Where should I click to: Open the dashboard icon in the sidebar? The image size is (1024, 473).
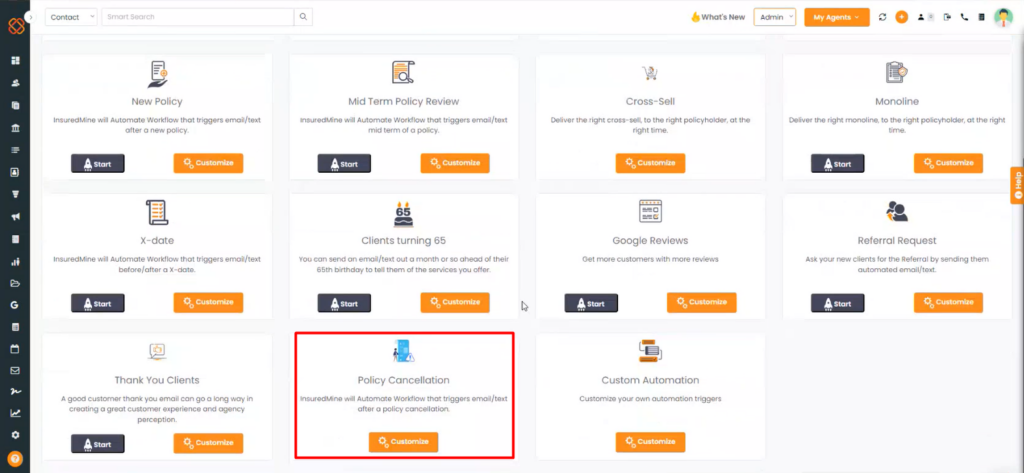(x=15, y=61)
